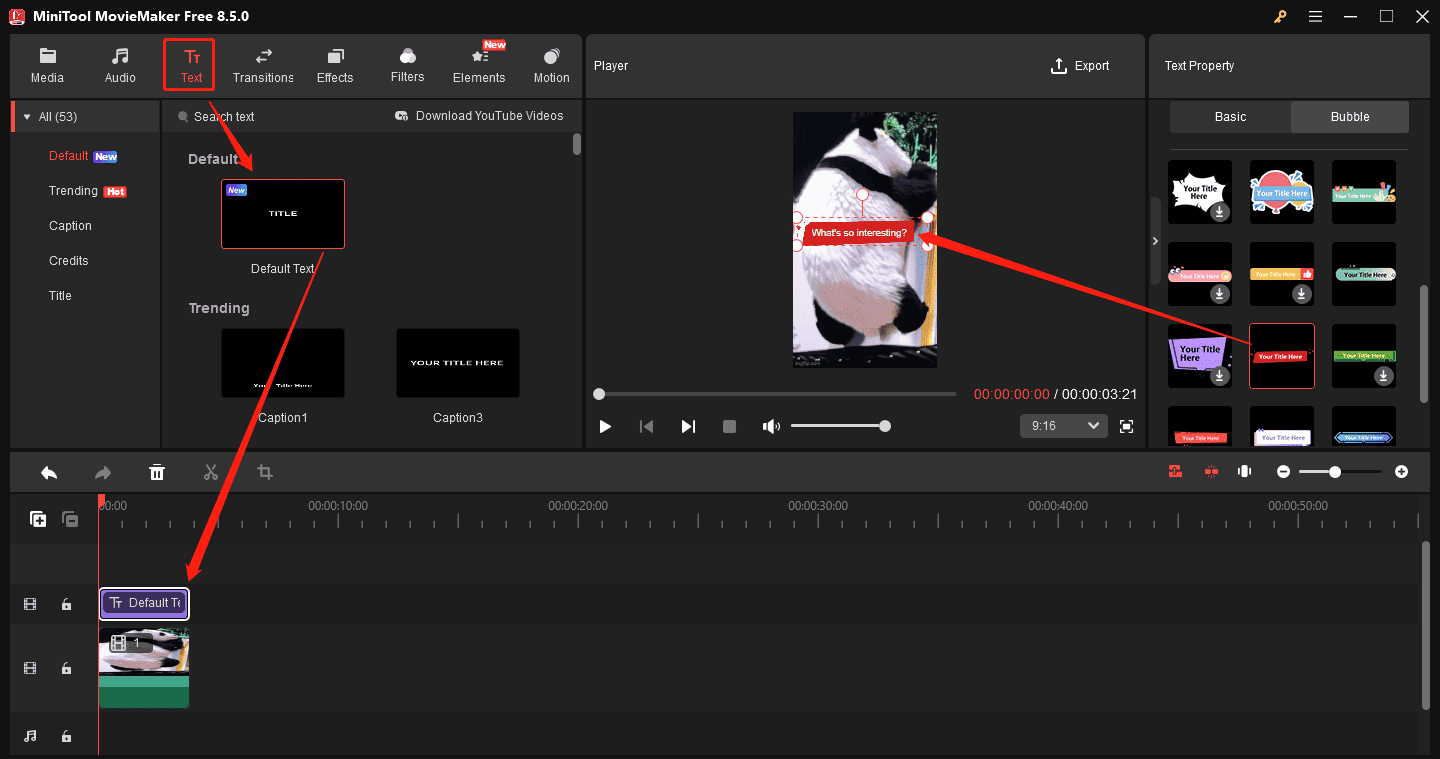Collapse the All (53) category list
Viewport: 1440px width, 759px height.
[27, 115]
